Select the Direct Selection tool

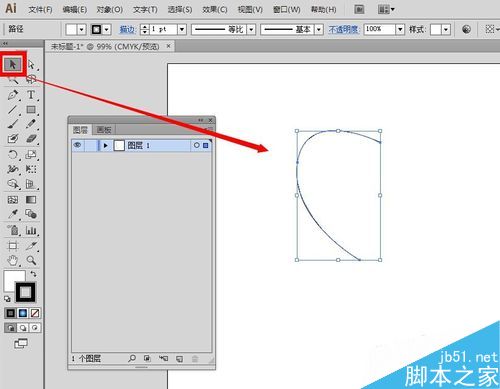click(x=31, y=64)
